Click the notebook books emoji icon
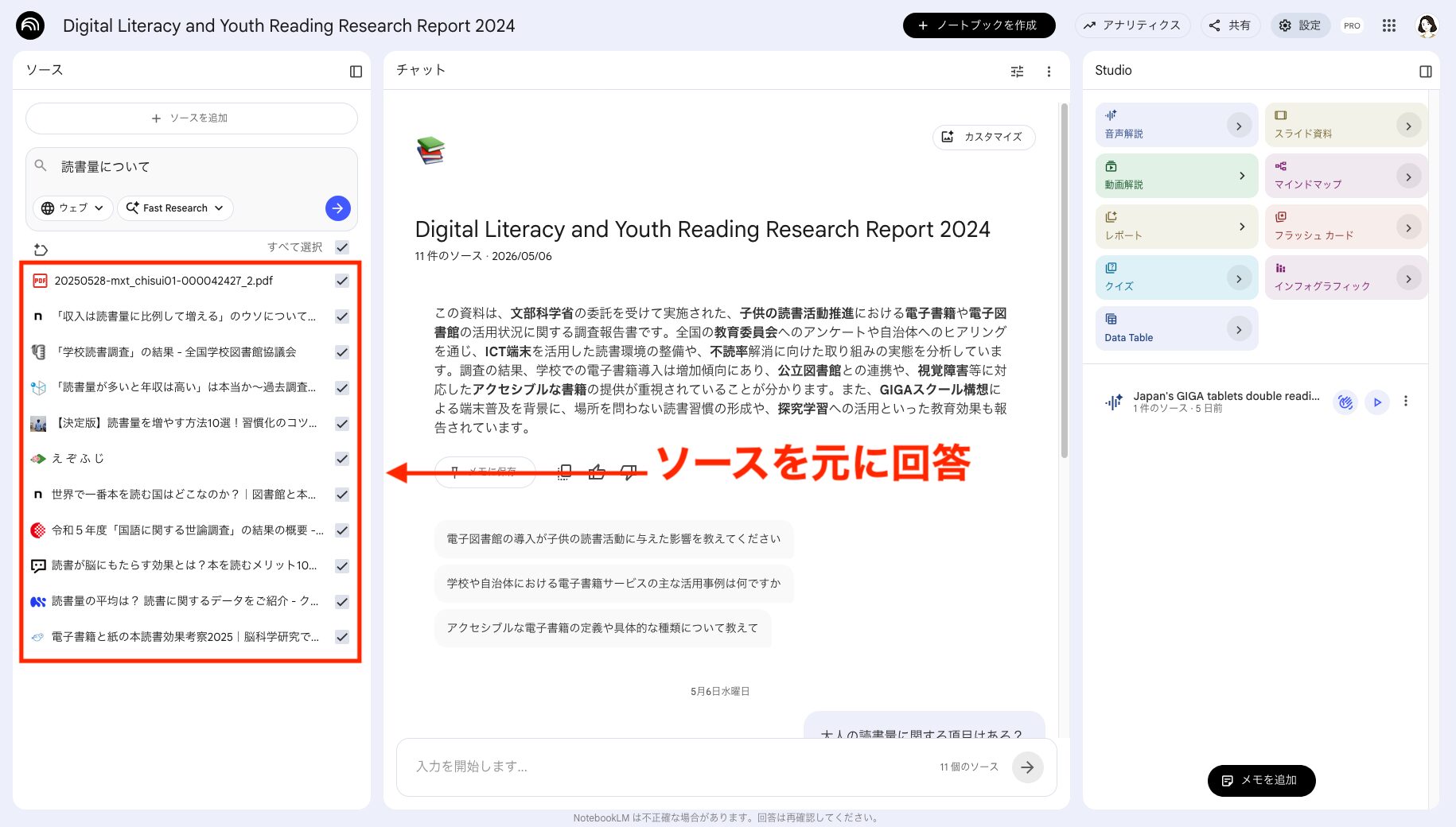The height and width of the screenshot is (827, 1456). [x=430, y=150]
